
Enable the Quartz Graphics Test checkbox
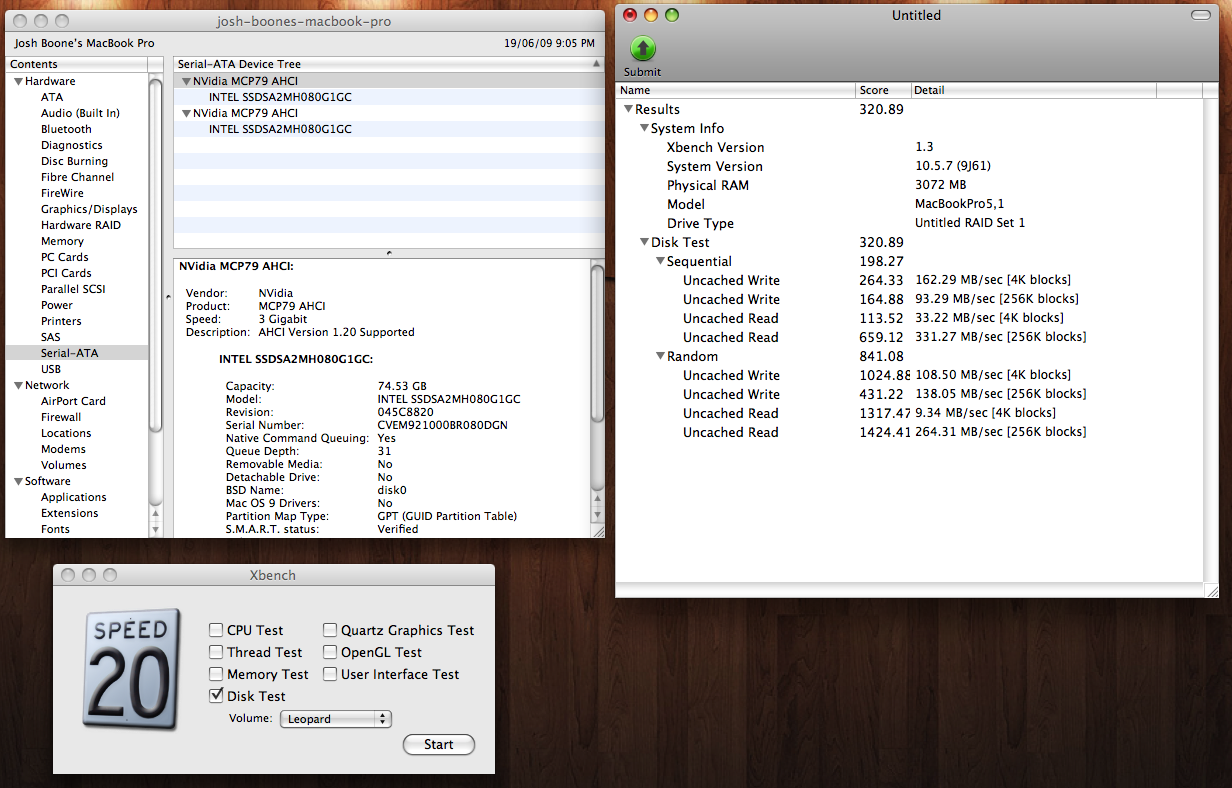(330, 630)
